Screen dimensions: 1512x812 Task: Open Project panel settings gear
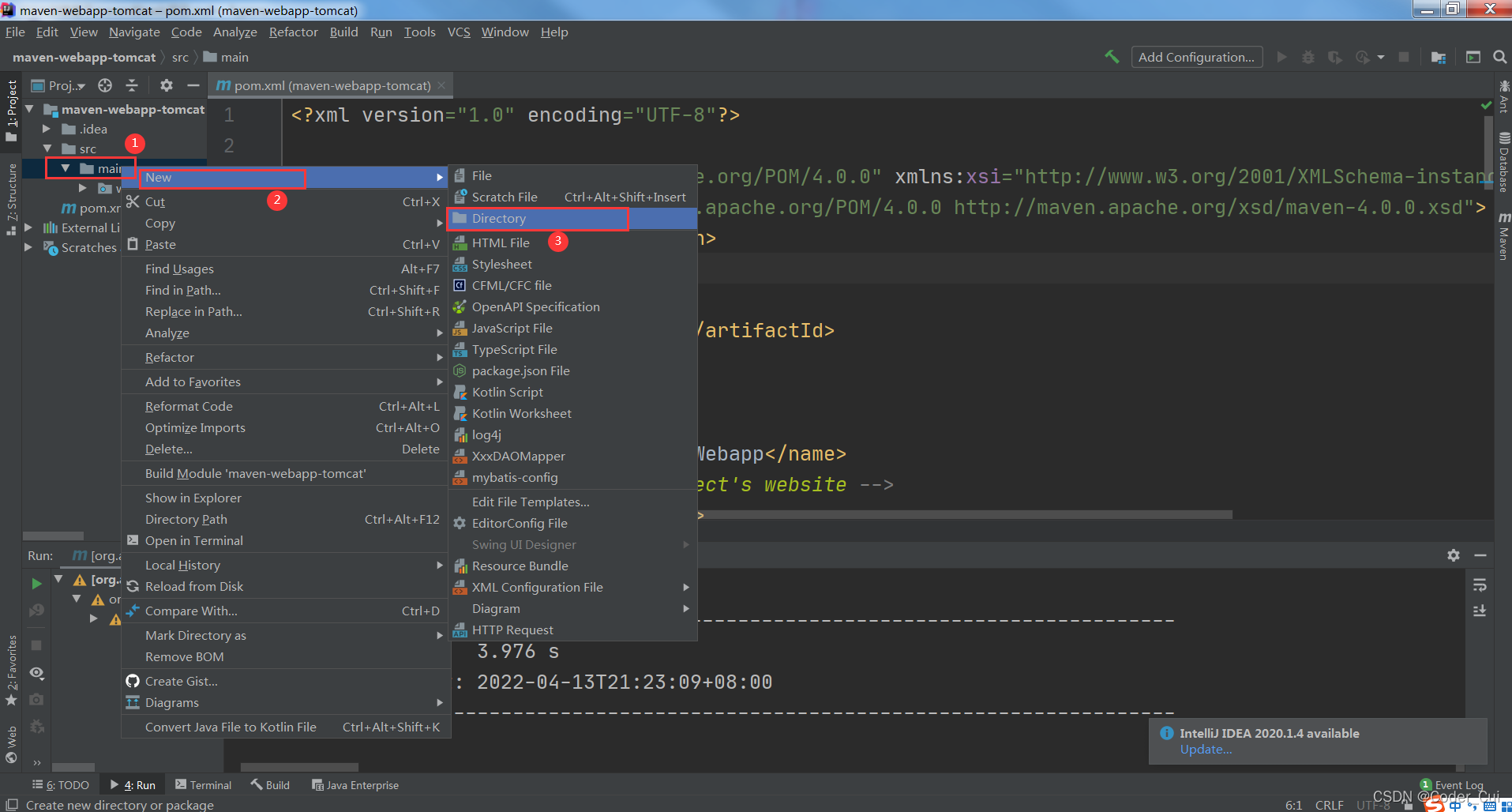pyautogui.click(x=166, y=85)
